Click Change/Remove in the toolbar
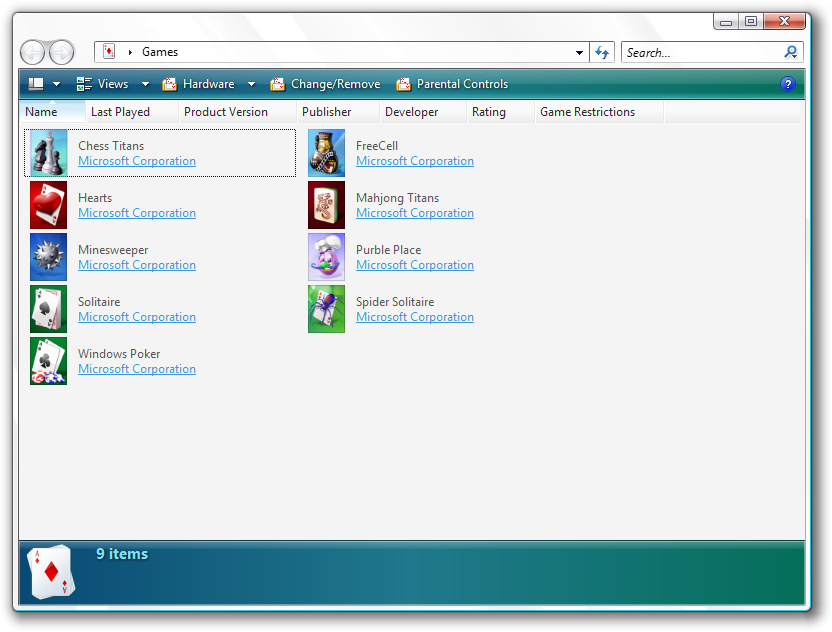 325,84
